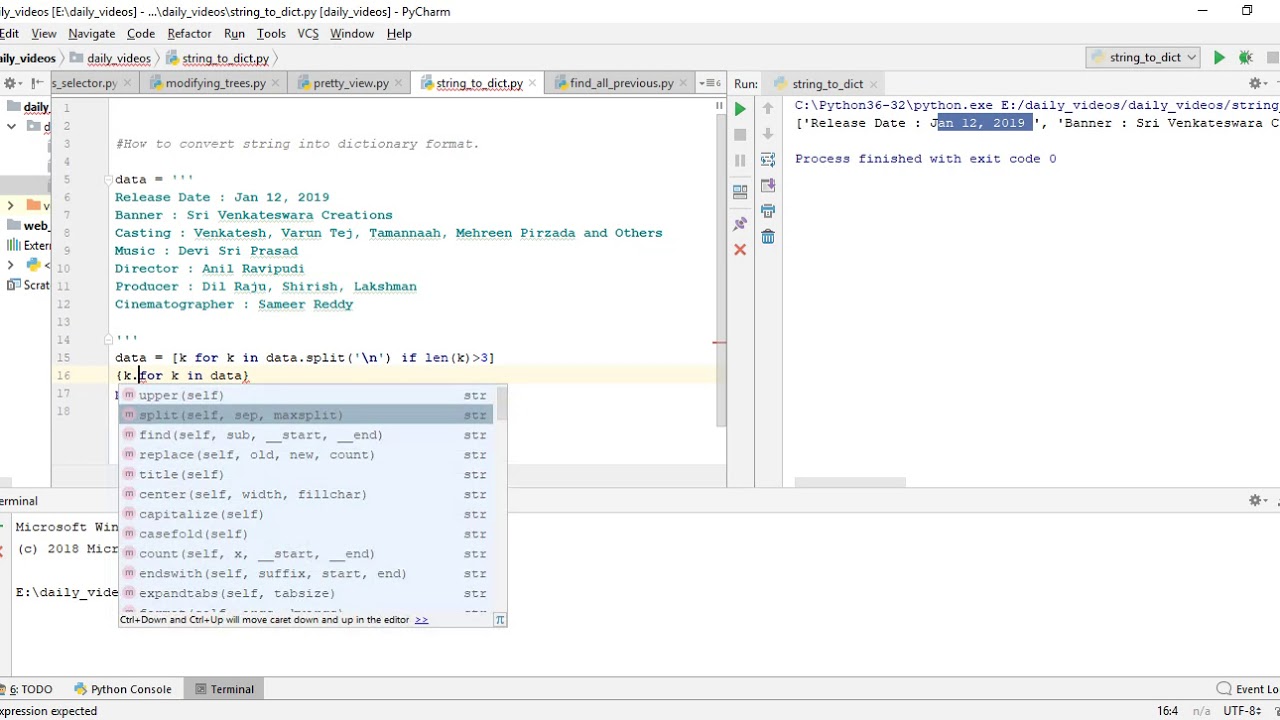Run string_to_dict with the green toolbar arrow

pos(1219,58)
